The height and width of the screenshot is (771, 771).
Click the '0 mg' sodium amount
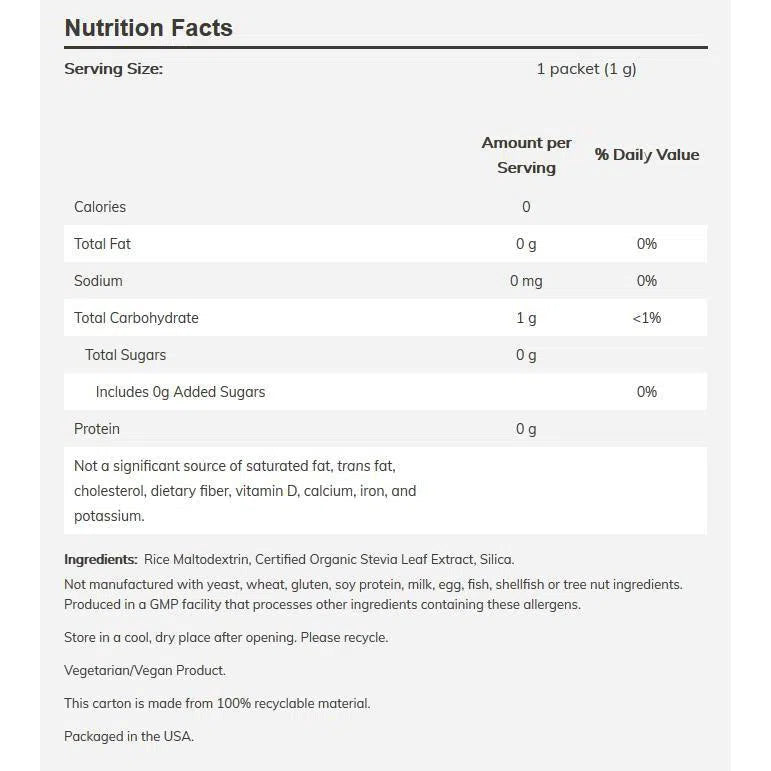coord(526,281)
